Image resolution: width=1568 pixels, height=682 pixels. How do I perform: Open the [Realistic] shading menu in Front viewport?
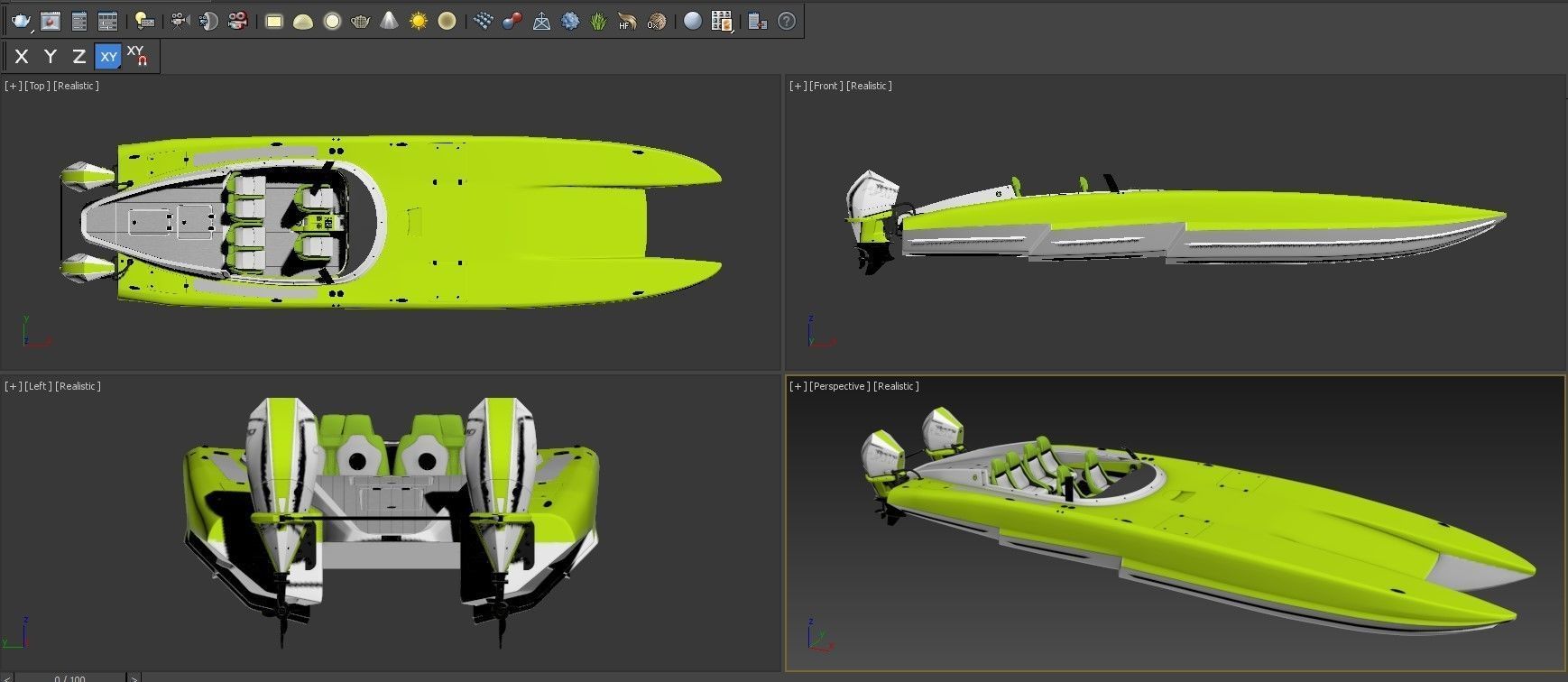pyautogui.click(x=870, y=86)
